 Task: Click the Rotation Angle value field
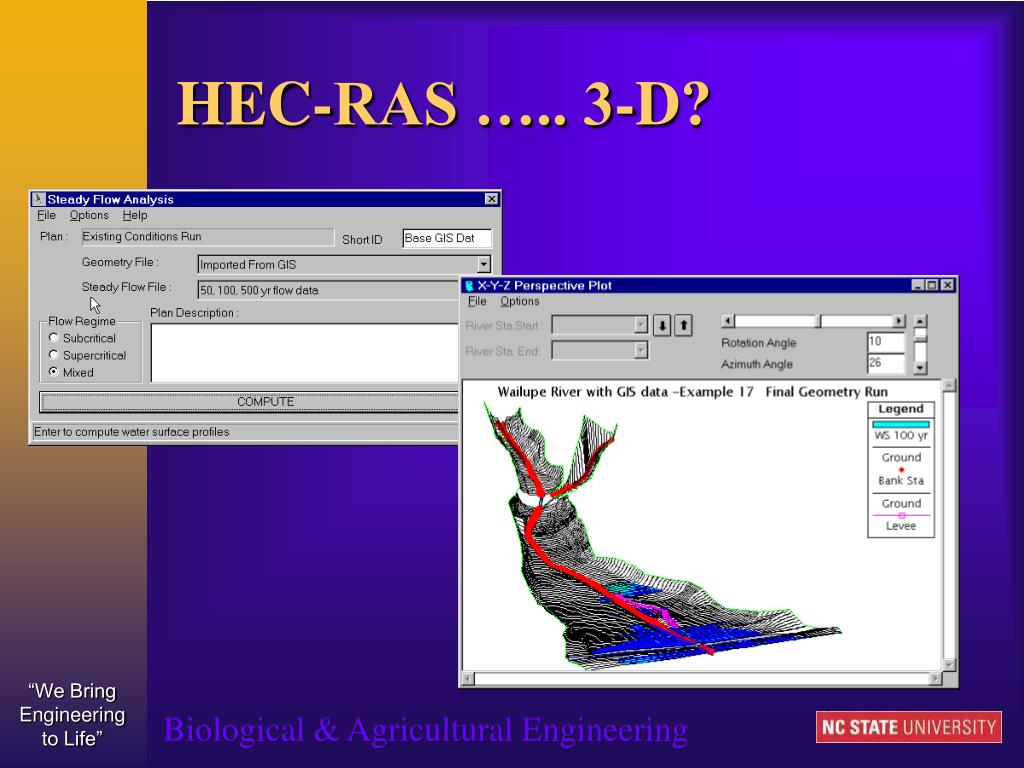tap(886, 342)
